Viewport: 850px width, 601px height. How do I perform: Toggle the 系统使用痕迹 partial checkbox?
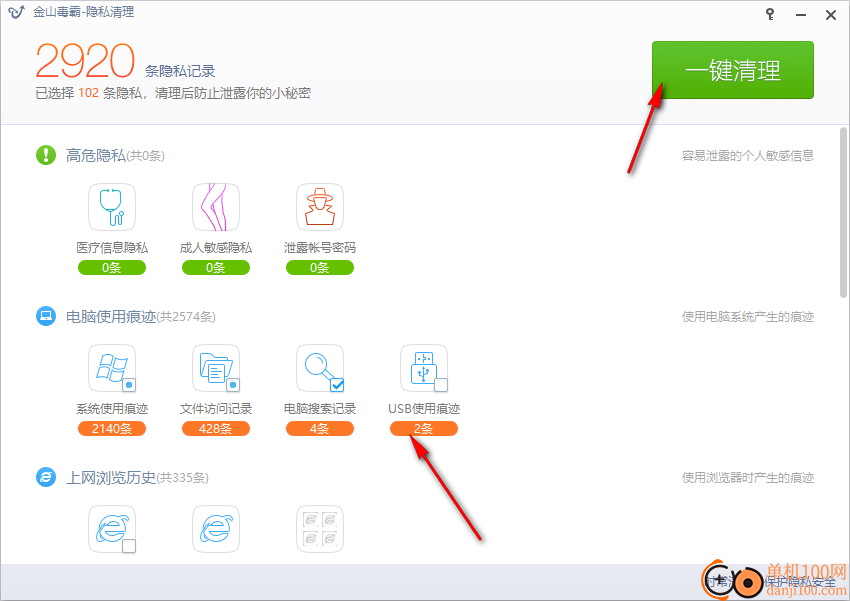point(129,385)
